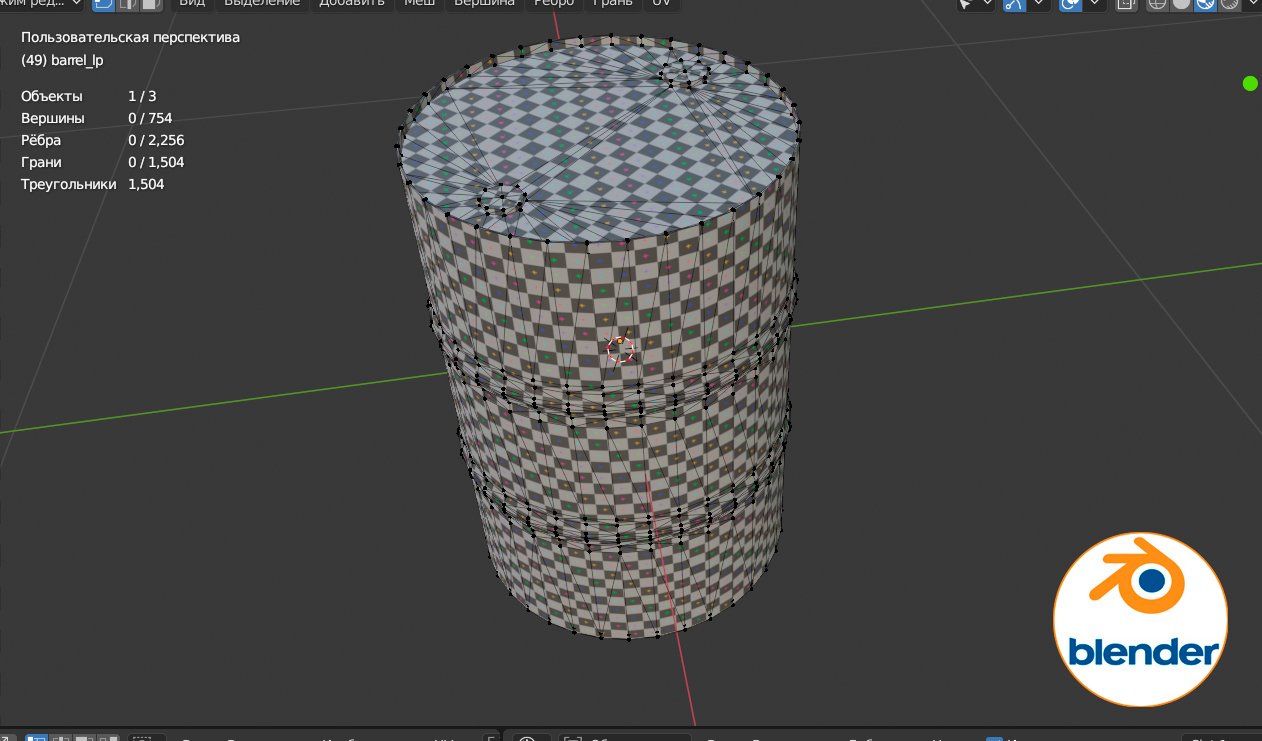Click the 'Объекты' statistics row
This screenshot has height=741, width=1262.
tap(89, 96)
